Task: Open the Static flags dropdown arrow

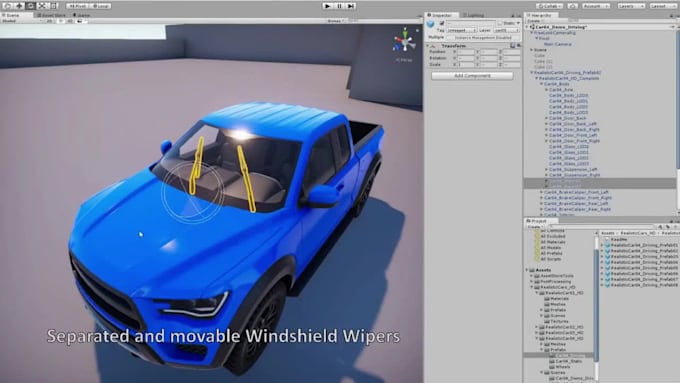Action: (x=518, y=23)
